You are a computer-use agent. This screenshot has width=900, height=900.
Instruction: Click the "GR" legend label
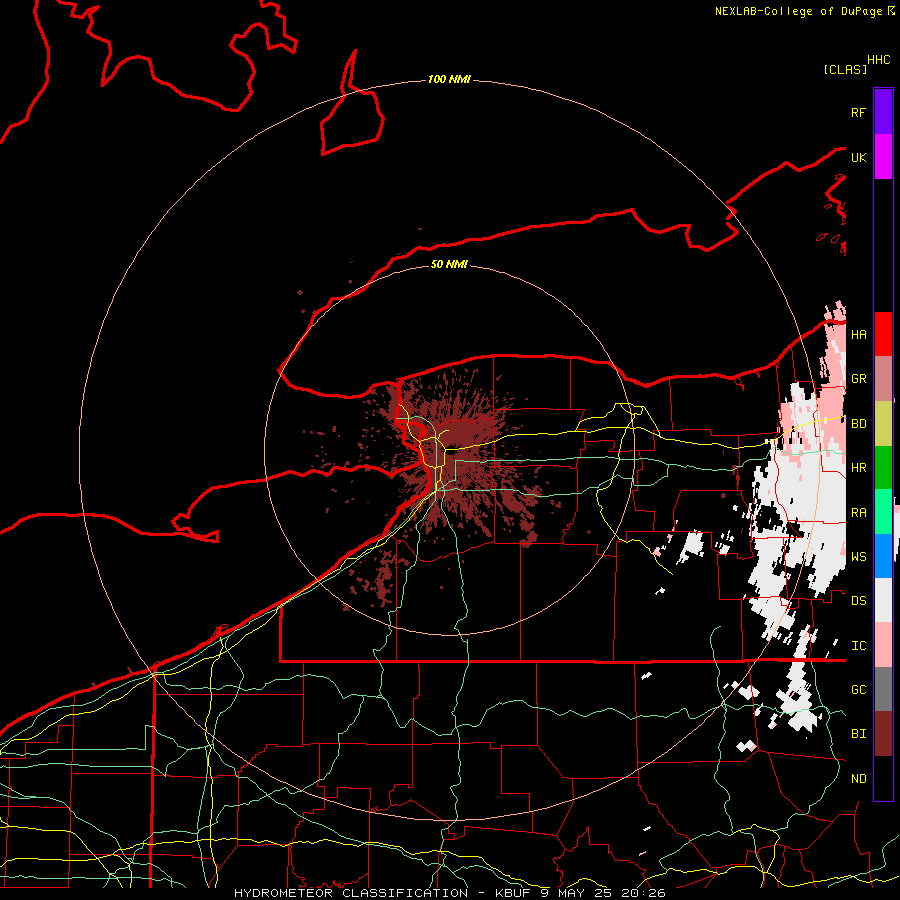[858, 379]
